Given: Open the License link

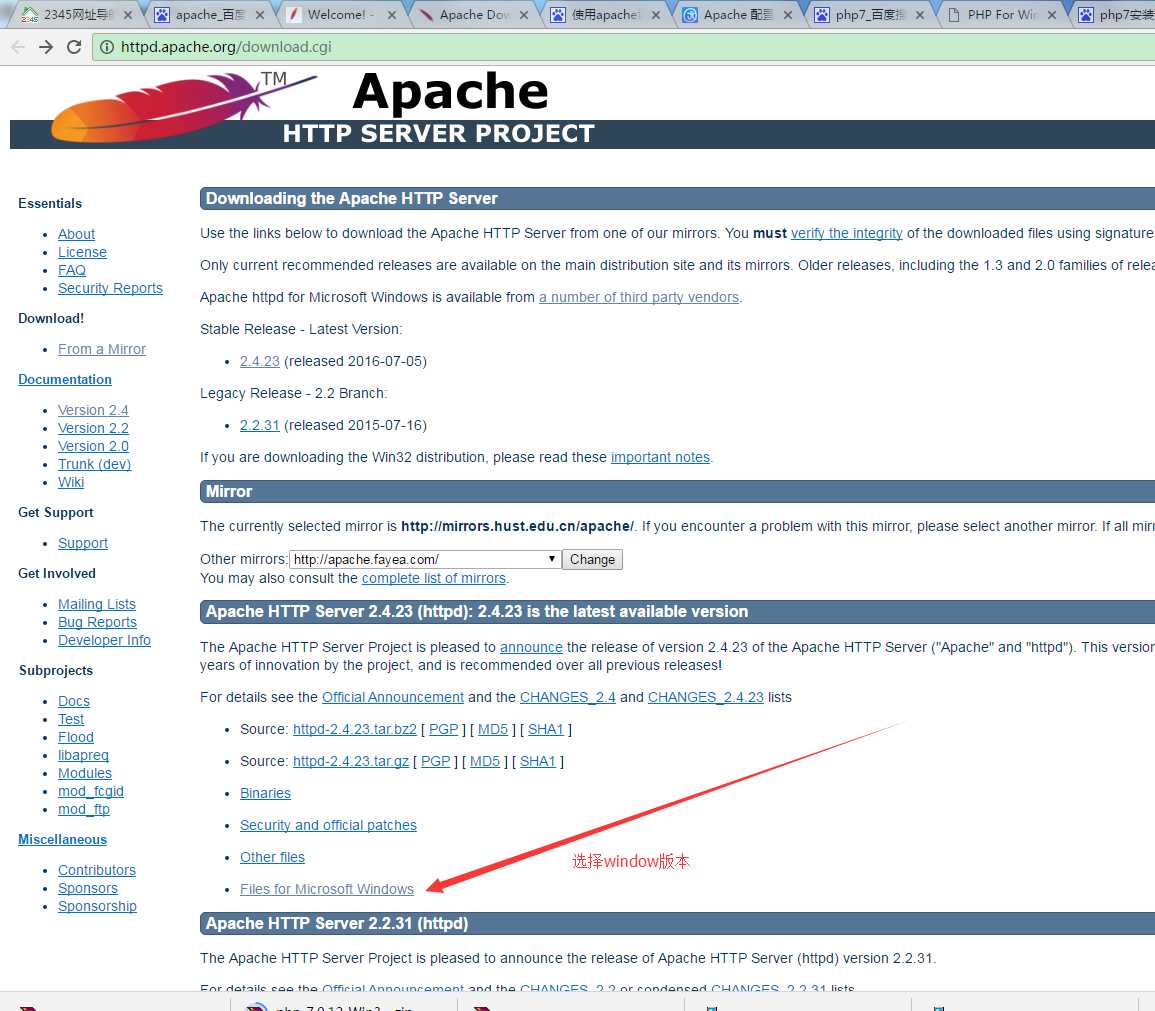Looking at the screenshot, I should click(82, 252).
